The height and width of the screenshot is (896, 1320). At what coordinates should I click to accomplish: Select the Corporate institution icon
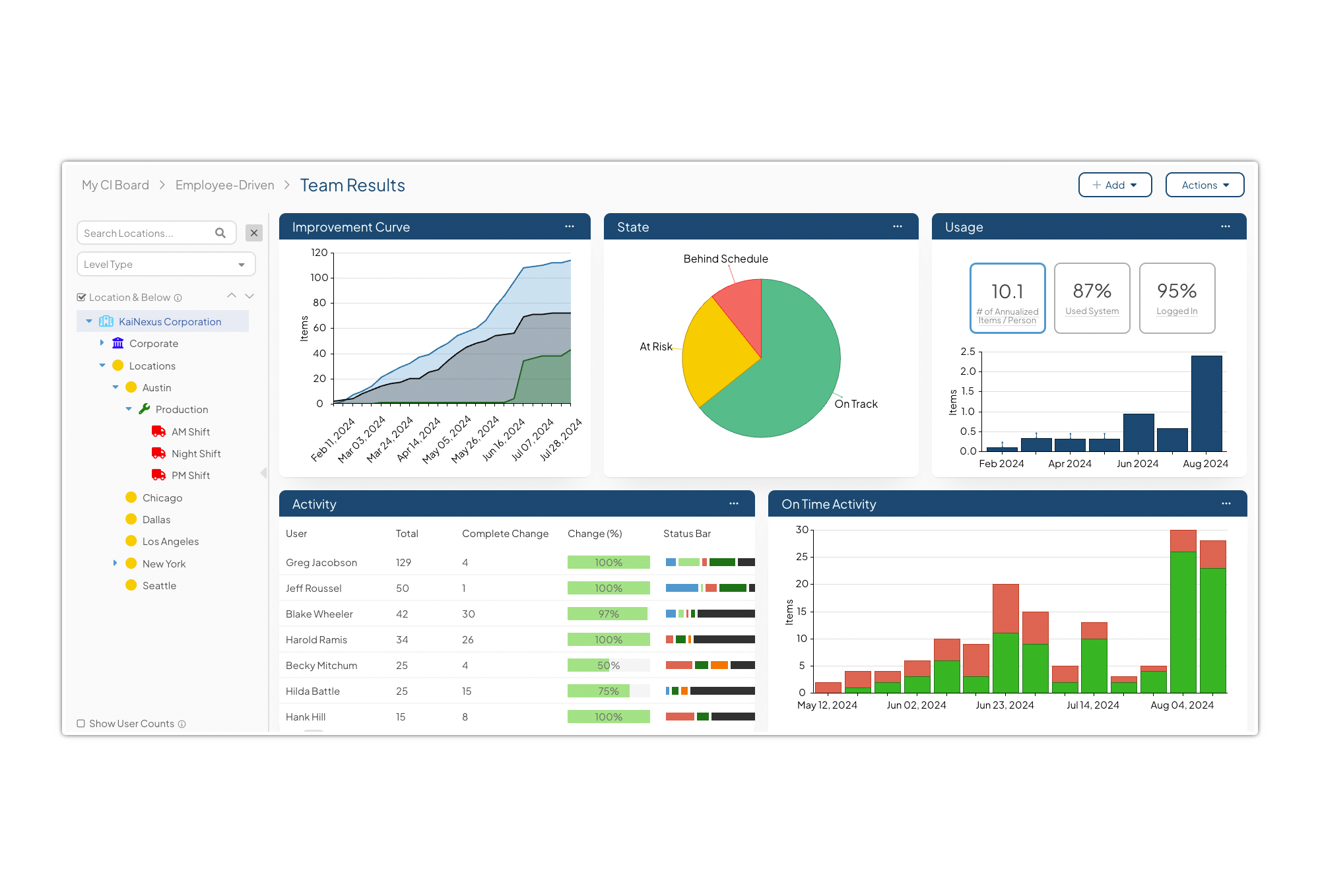pyautogui.click(x=117, y=343)
